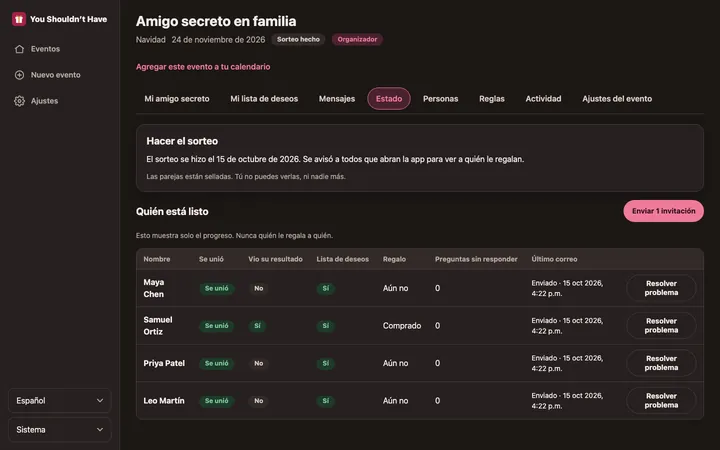Click the plus circle icon for Nuevo evento

point(19,75)
